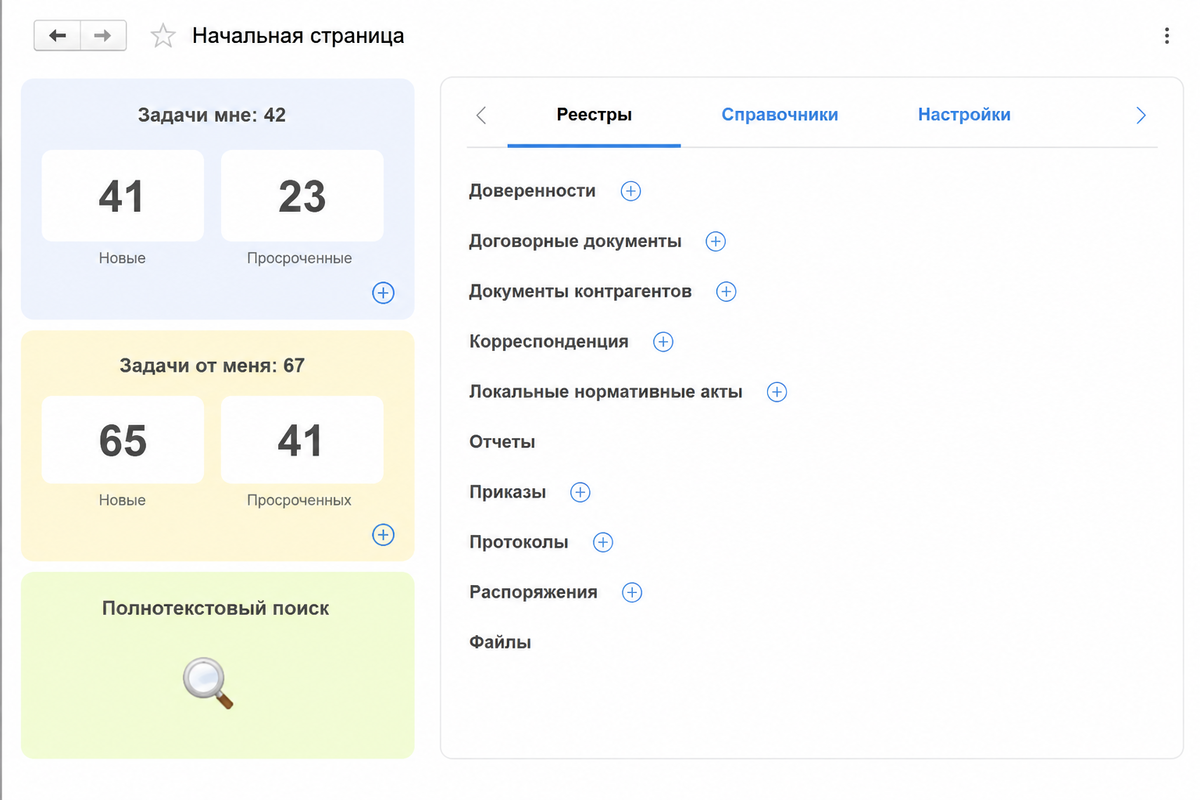
Task: Click plus icon in Задачи мне card
Action: [383, 293]
